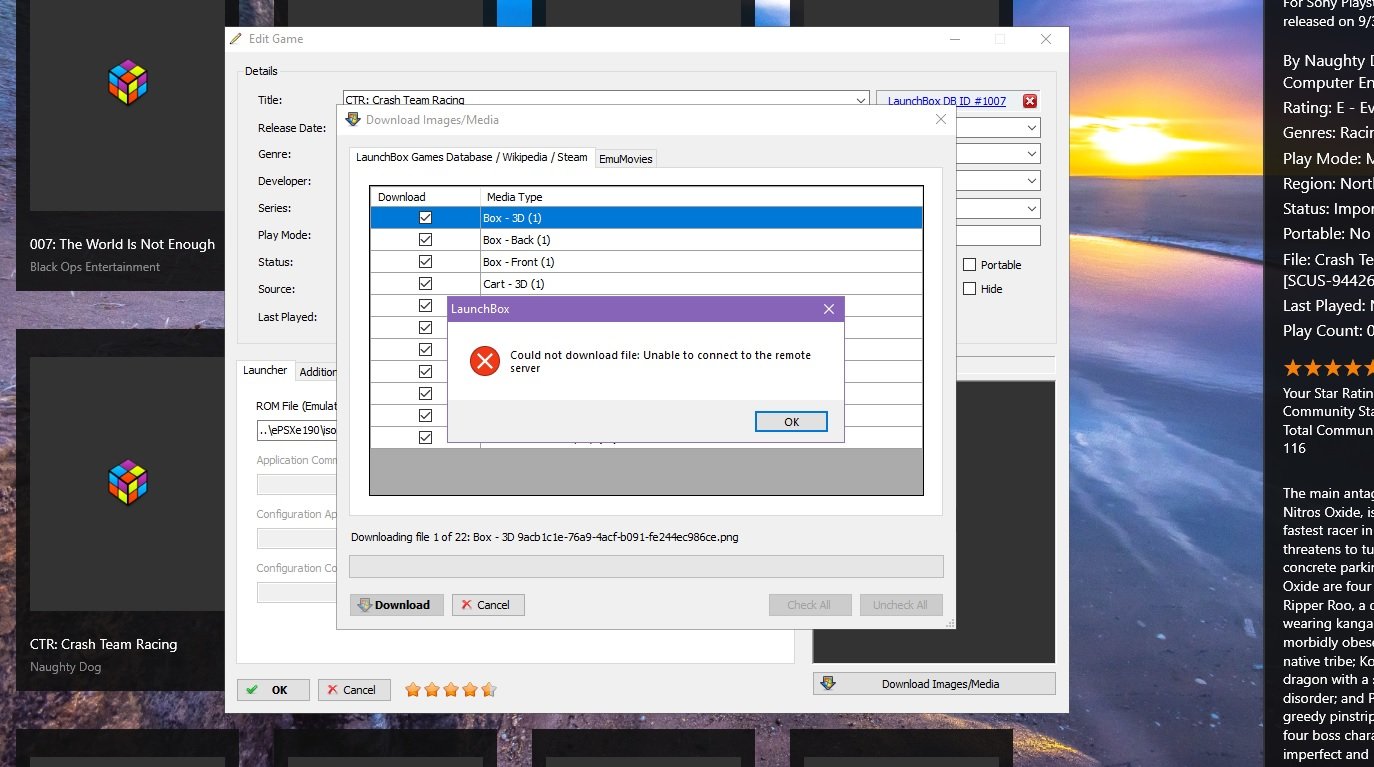Close the LaunchBox error popup with X
The image size is (1374, 767).
[x=828, y=309]
